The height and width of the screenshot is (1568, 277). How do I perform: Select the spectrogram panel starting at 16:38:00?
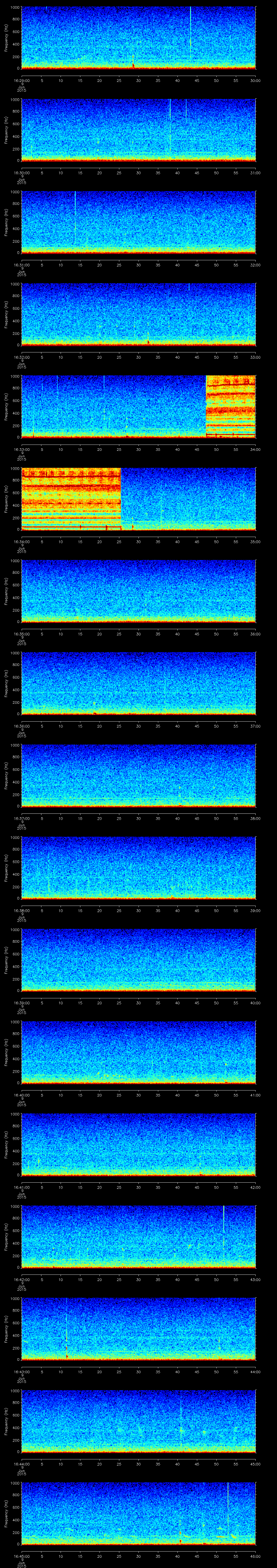coord(138,868)
